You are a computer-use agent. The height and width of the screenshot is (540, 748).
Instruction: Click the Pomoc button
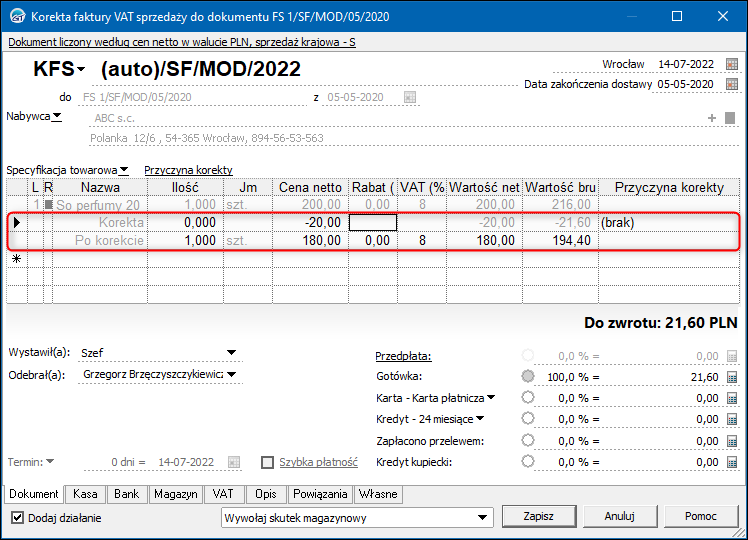[701, 516]
